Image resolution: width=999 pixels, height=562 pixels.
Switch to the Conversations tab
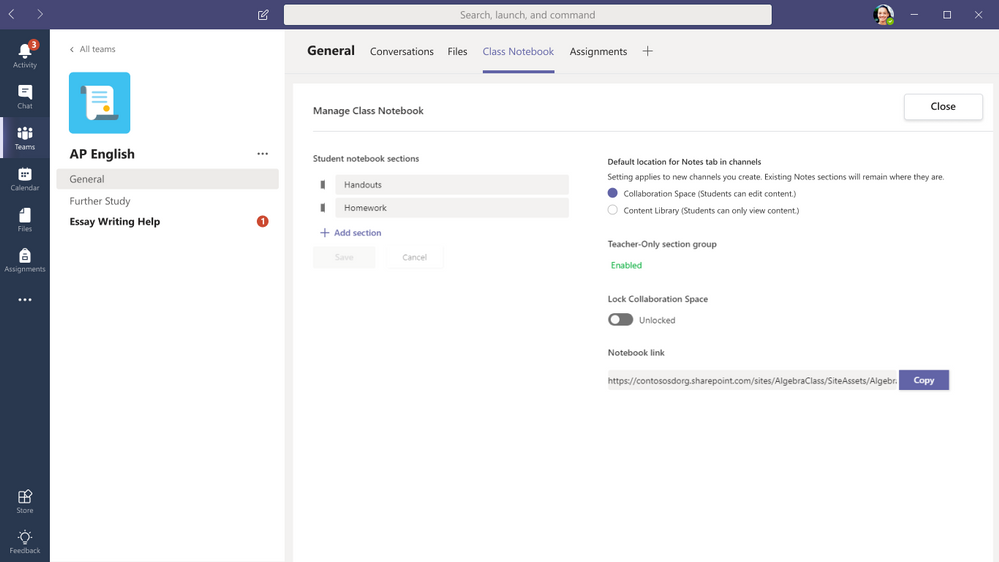[x=401, y=52]
